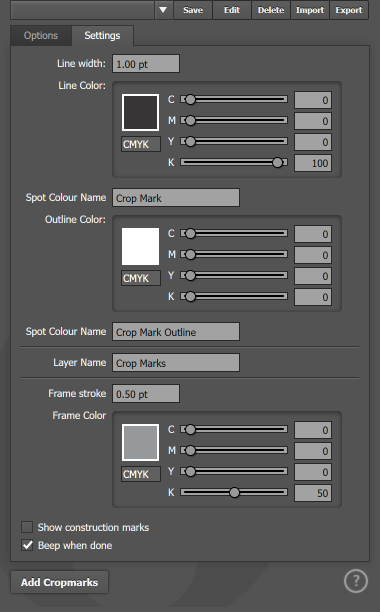The height and width of the screenshot is (612, 380).
Task: Adjust Outline Color yellow slider
Action: pos(234,276)
